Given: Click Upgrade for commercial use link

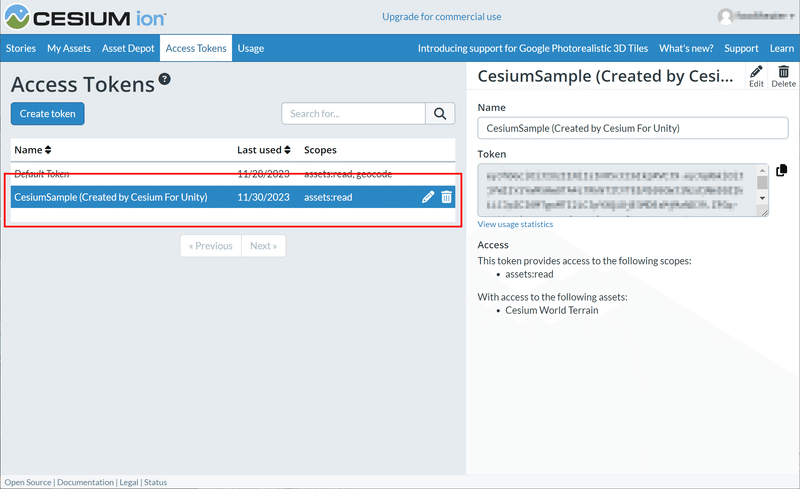Looking at the screenshot, I should point(442,17).
